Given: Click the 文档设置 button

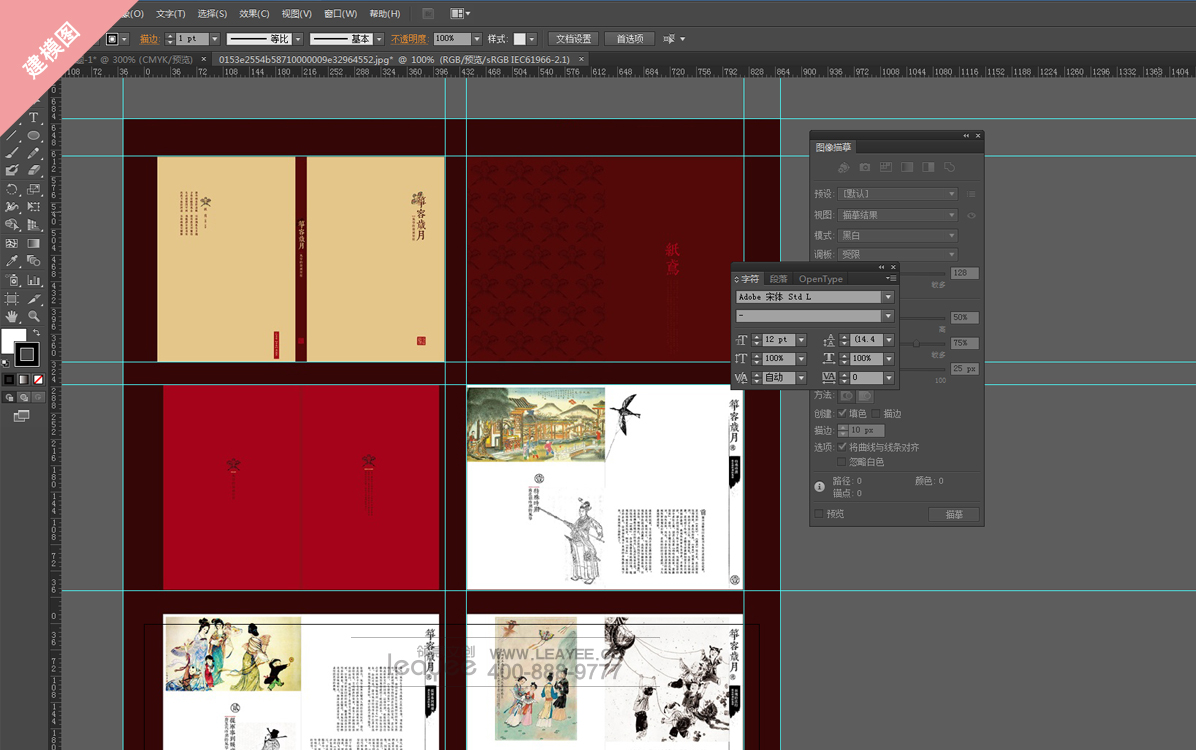Looking at the screenshot, I should pyautogui.click(x=573, y=39).
